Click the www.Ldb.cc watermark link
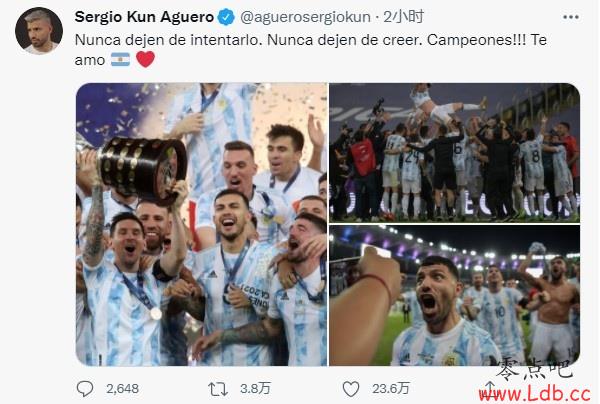 535,394
